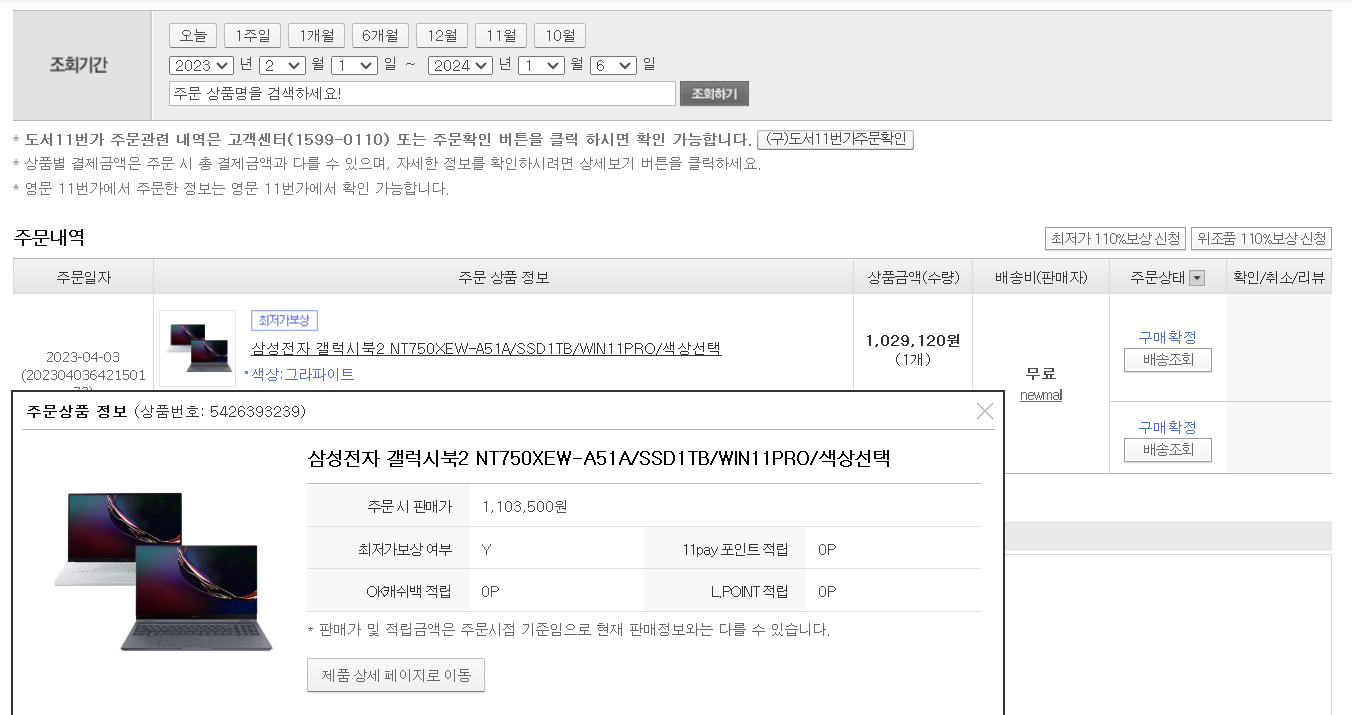Click the 조회기간 label
Image resolution: width=1352 pixels, height=715 pixels.
tap(78, 65)
